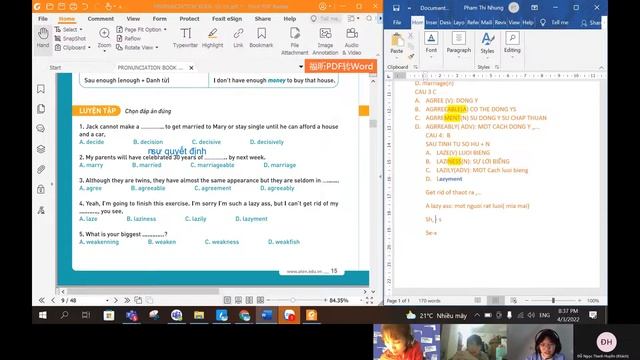The width and height of the screenshot is (640, 360).
Task: Open the Windows Start menu
Action: (x=42, y=315)
